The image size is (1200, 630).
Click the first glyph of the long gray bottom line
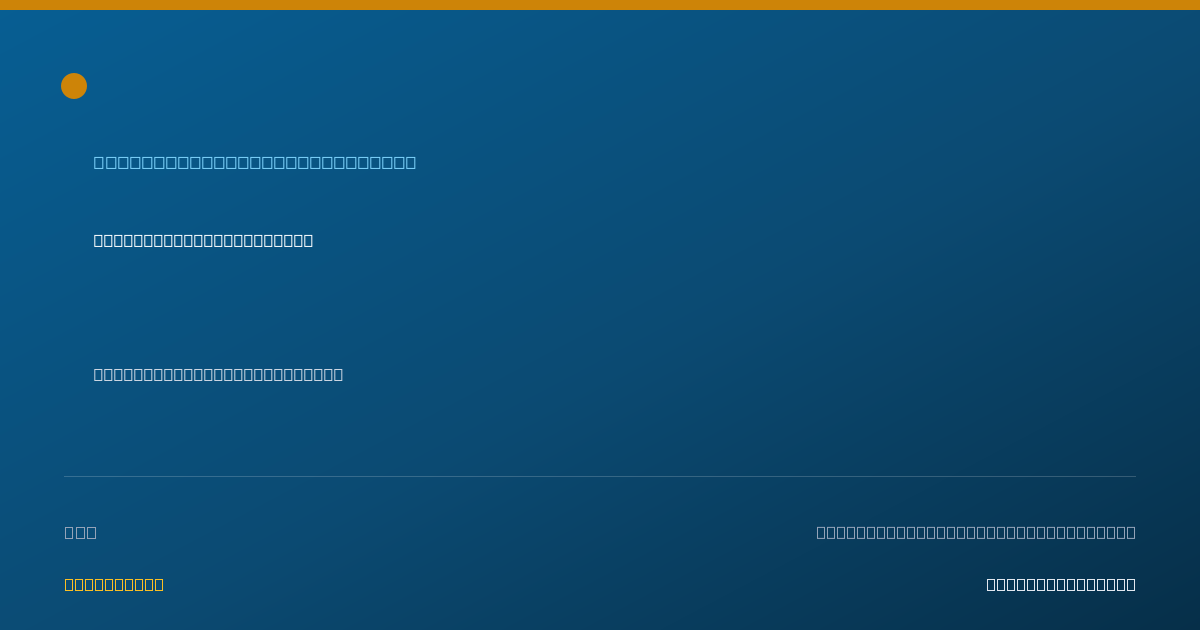tap(821, 532)
